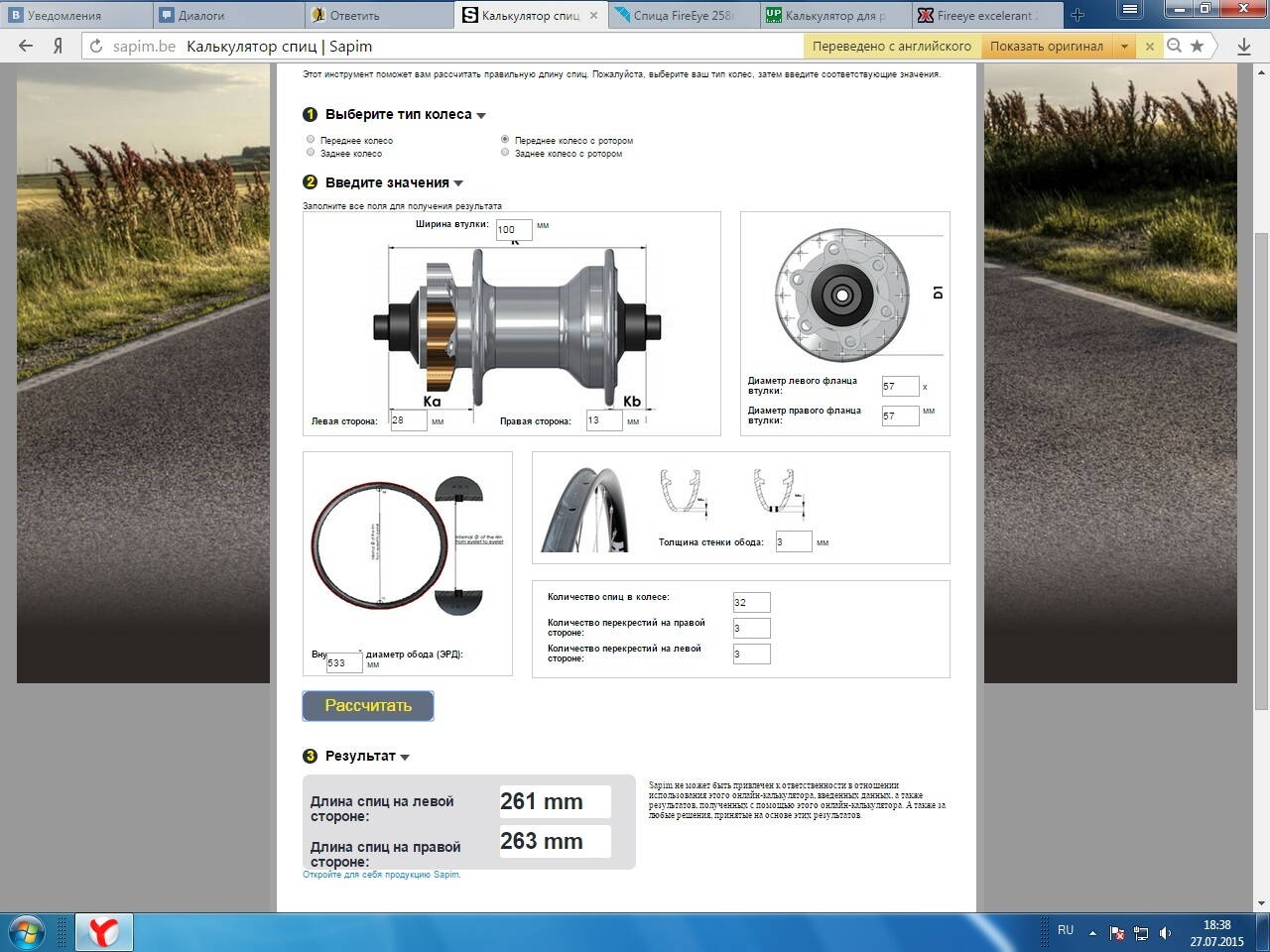This screenshot has height=952, width=1270.
Task: Expand translation bar options dropdown arrow
Action: coord(1124,46)
